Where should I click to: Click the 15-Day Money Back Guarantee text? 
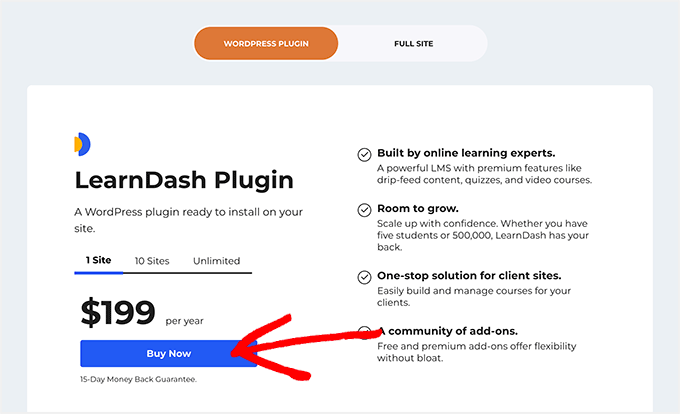coord(138,379)
